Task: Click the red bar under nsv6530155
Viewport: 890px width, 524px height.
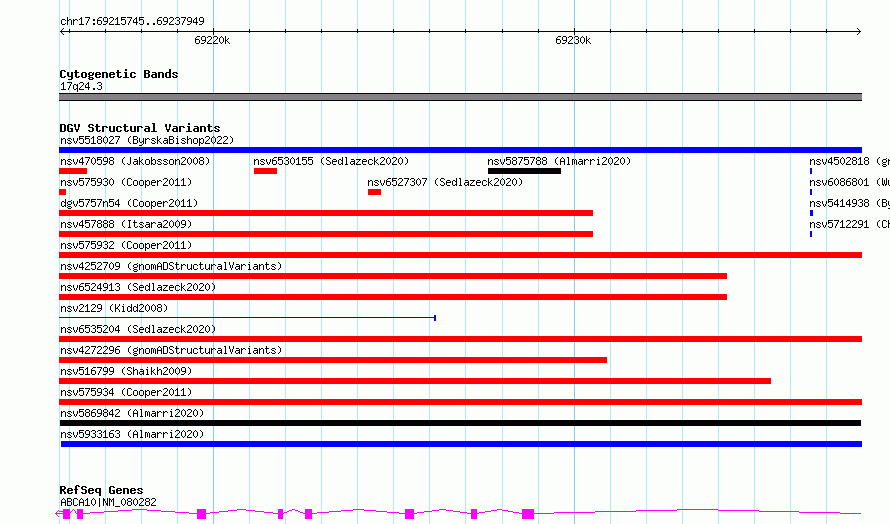Action: (265, 171)
